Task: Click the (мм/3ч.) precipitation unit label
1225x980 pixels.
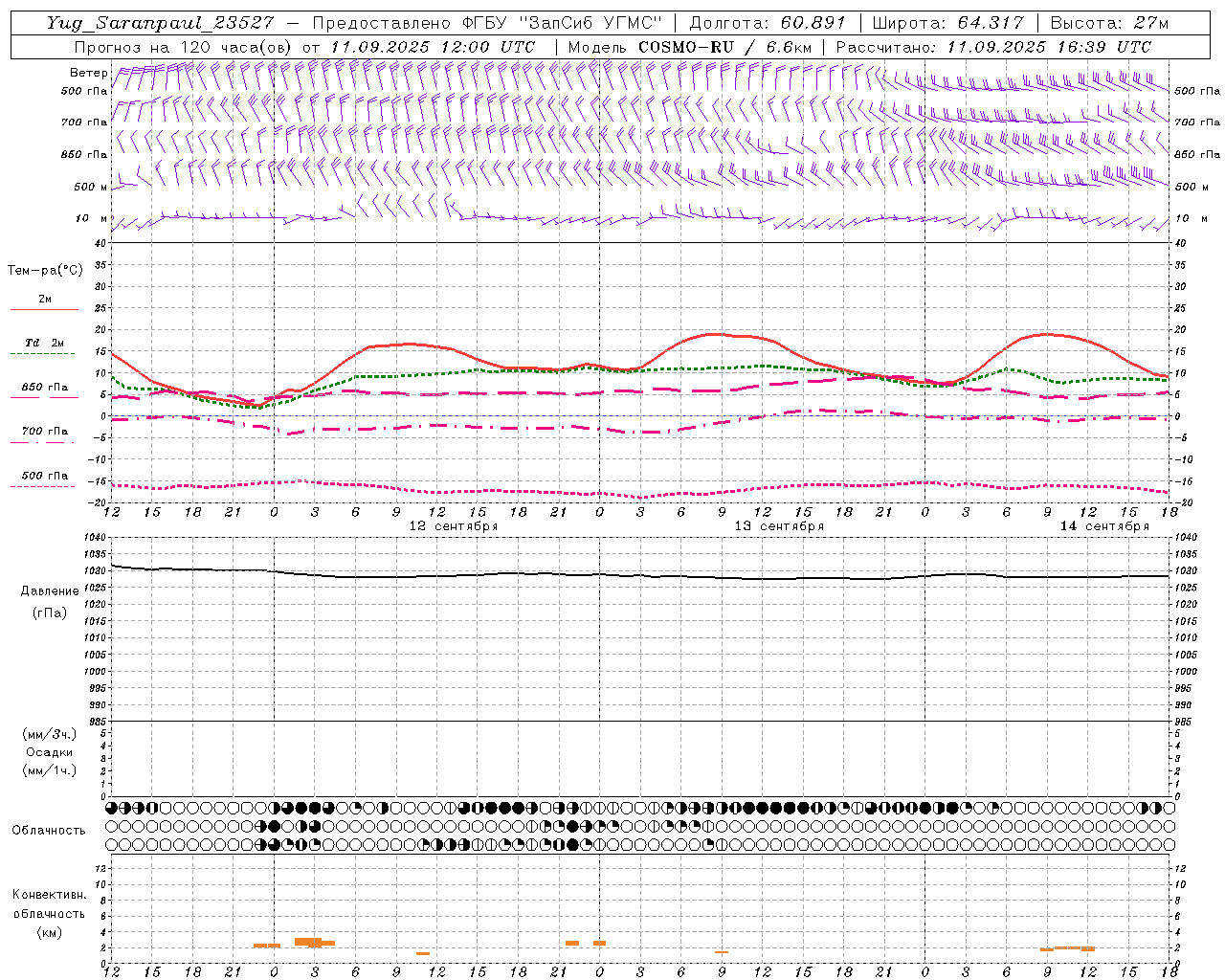Action: click(x=50, y=734)
